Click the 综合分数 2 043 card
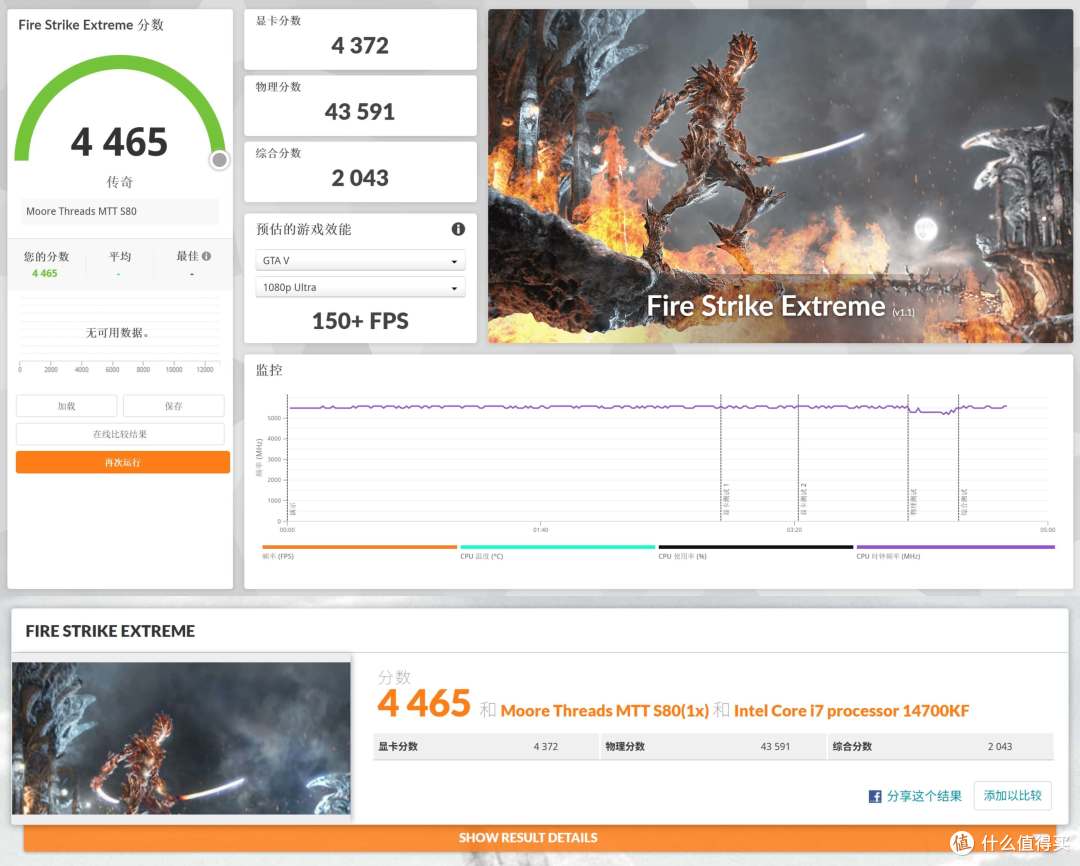This screenshot has height=866, width=1080. (360, 172)
